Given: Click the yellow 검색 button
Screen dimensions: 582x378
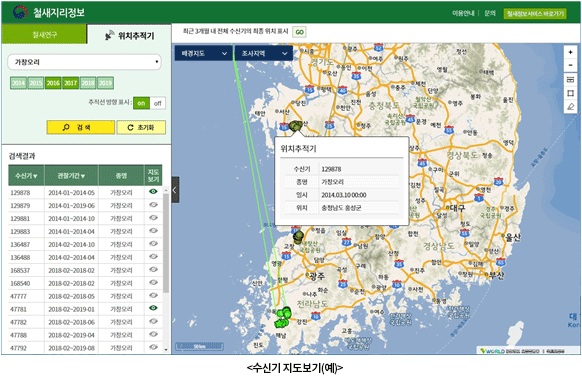Looking at the screenshot, I should coord(81,127).
